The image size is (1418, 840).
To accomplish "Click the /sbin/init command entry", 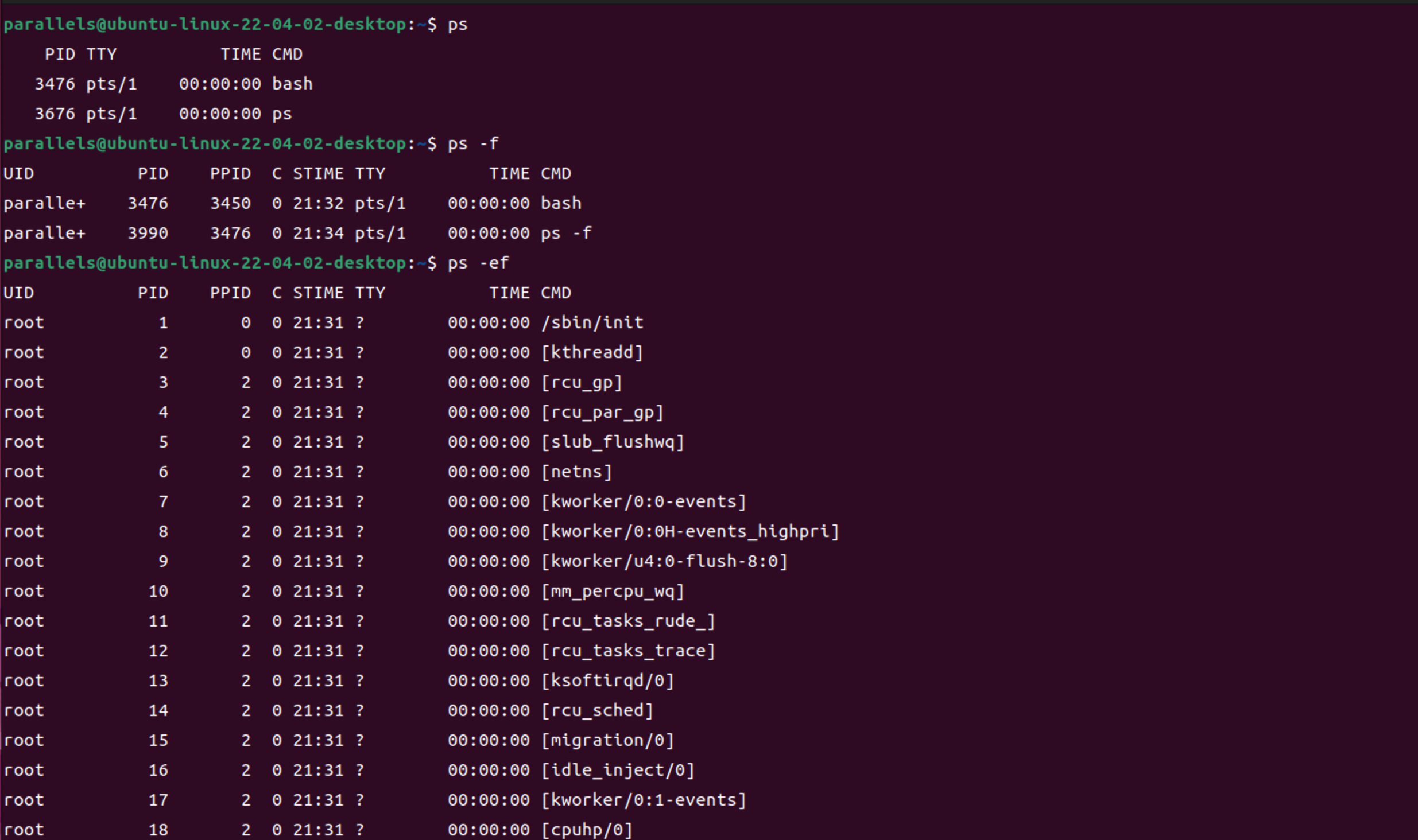I will coord(592,322).
